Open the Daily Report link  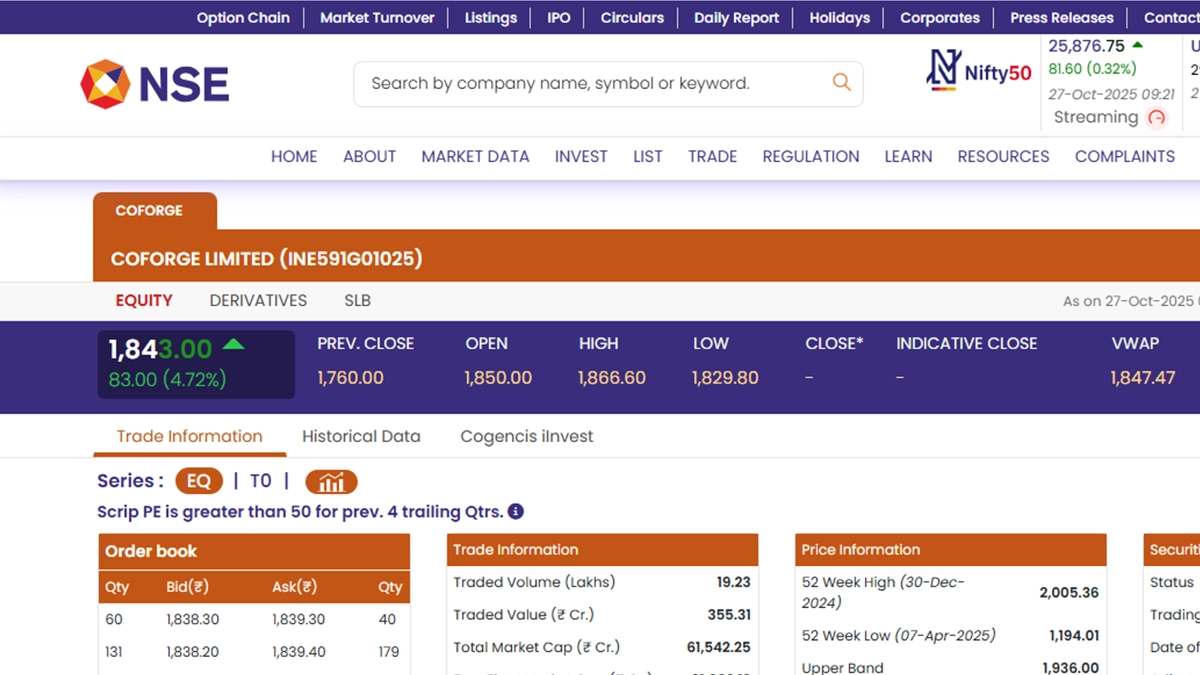pyautogui.click(x=736, y=17)
